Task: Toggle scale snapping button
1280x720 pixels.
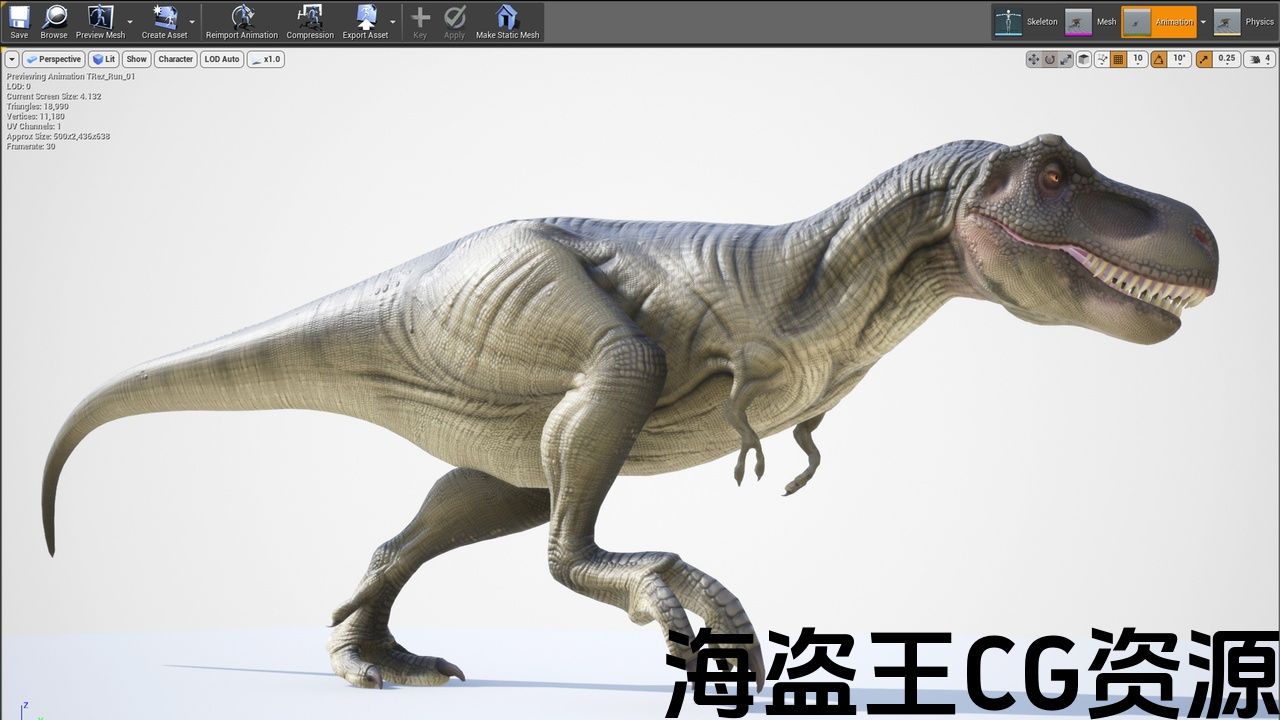Action: (x=1204, y=59)
